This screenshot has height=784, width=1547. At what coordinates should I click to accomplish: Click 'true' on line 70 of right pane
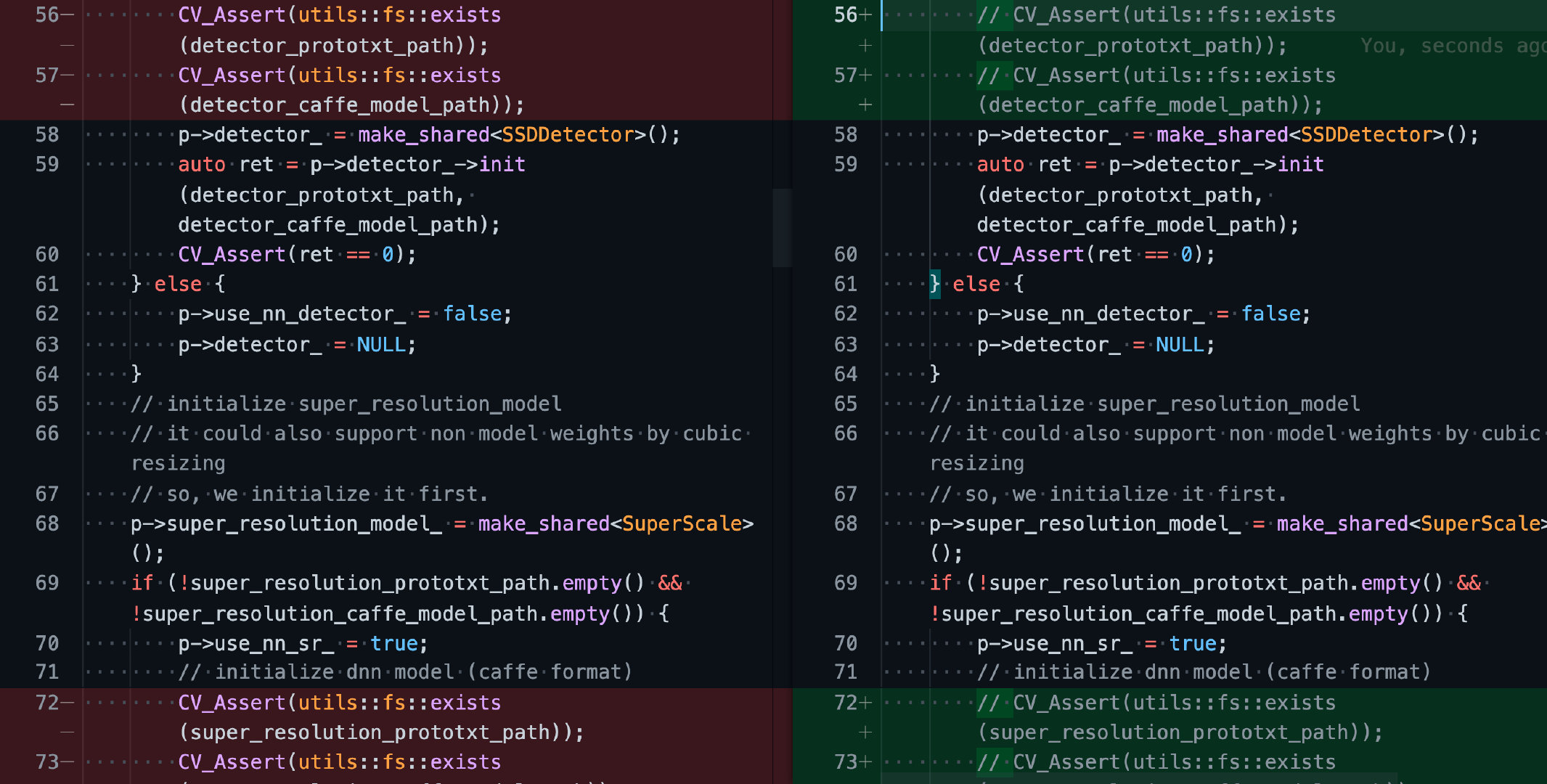click(1192, 643)
